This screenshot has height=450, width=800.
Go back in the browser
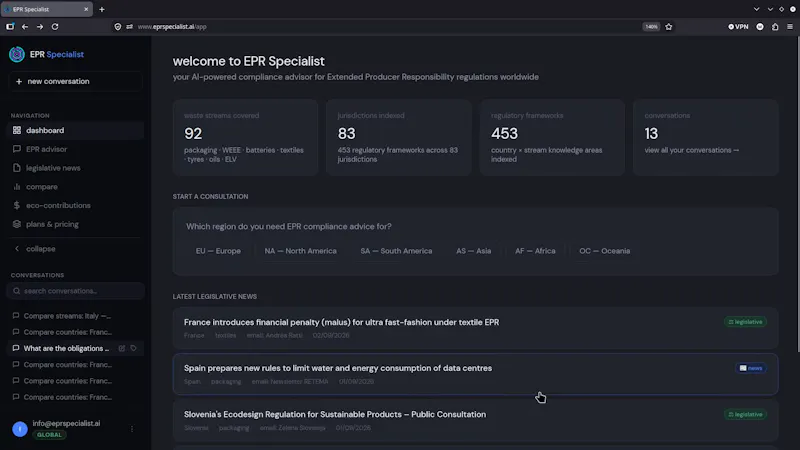coord(25,27)
